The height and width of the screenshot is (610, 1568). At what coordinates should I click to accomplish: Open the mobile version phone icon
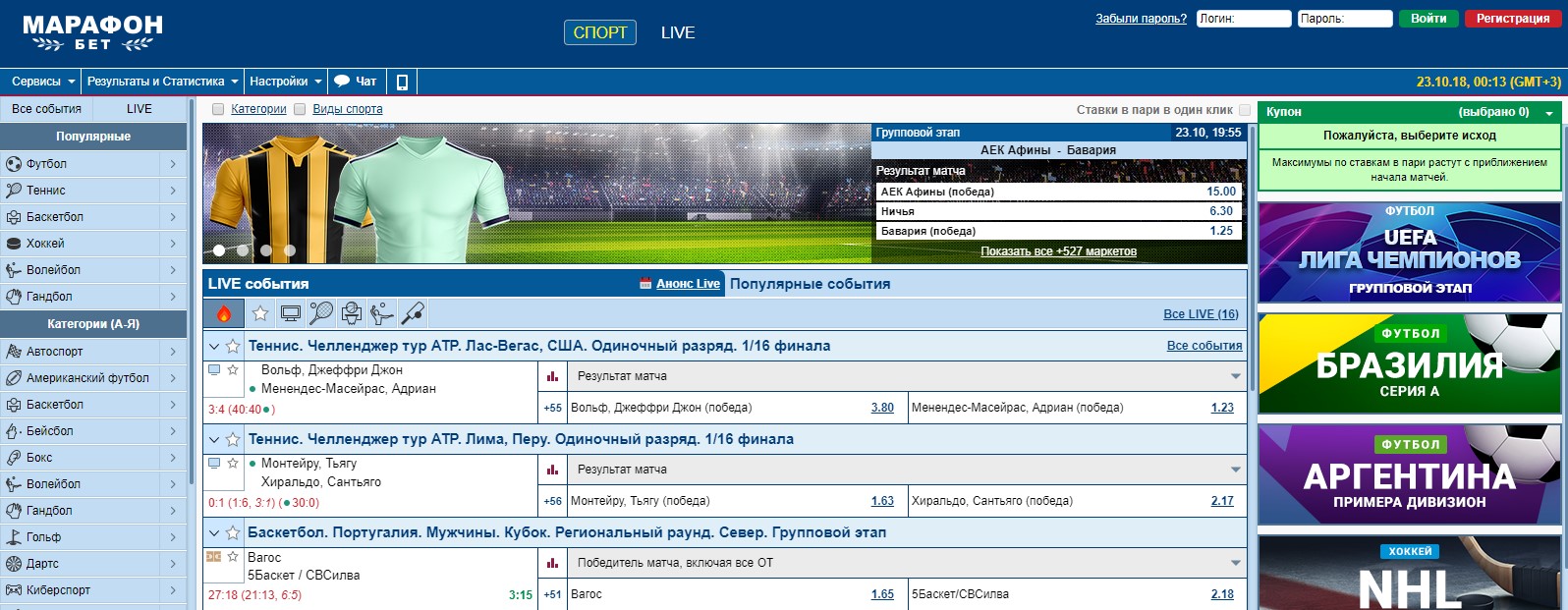point(402,82)
